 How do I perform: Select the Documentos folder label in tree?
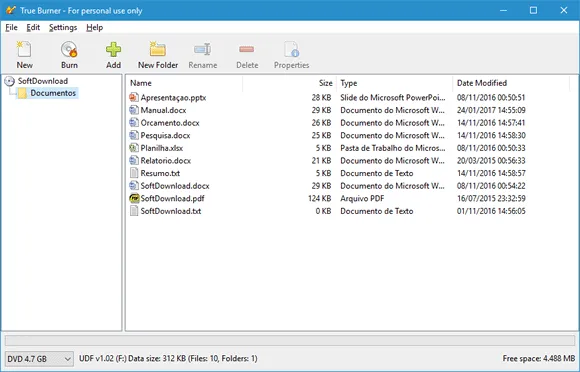pos(53,93)
